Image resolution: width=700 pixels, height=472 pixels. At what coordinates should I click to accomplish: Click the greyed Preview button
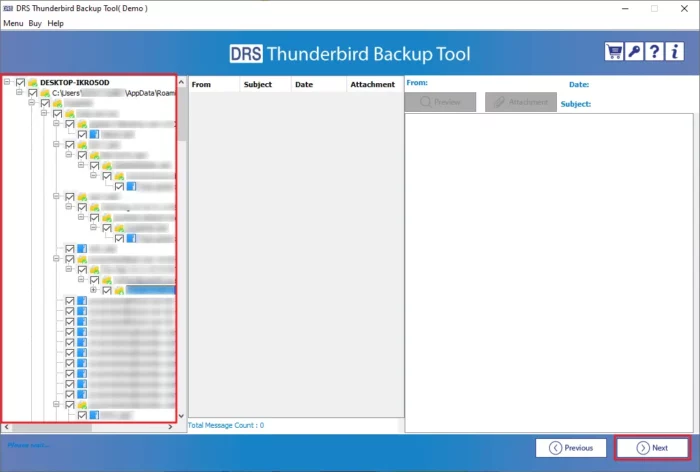(440, 102)
